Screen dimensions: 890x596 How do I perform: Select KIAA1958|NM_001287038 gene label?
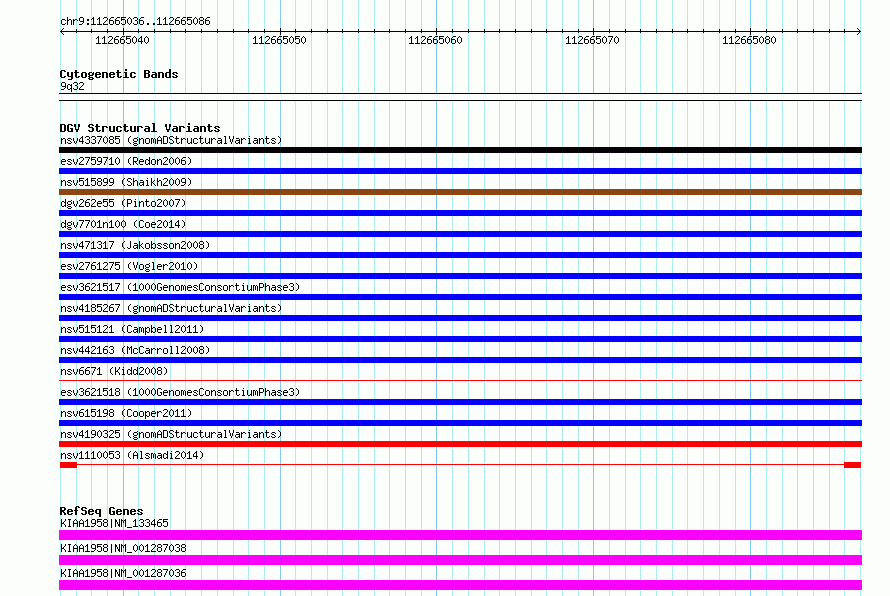pyautogui.click(x=123, y=548)
